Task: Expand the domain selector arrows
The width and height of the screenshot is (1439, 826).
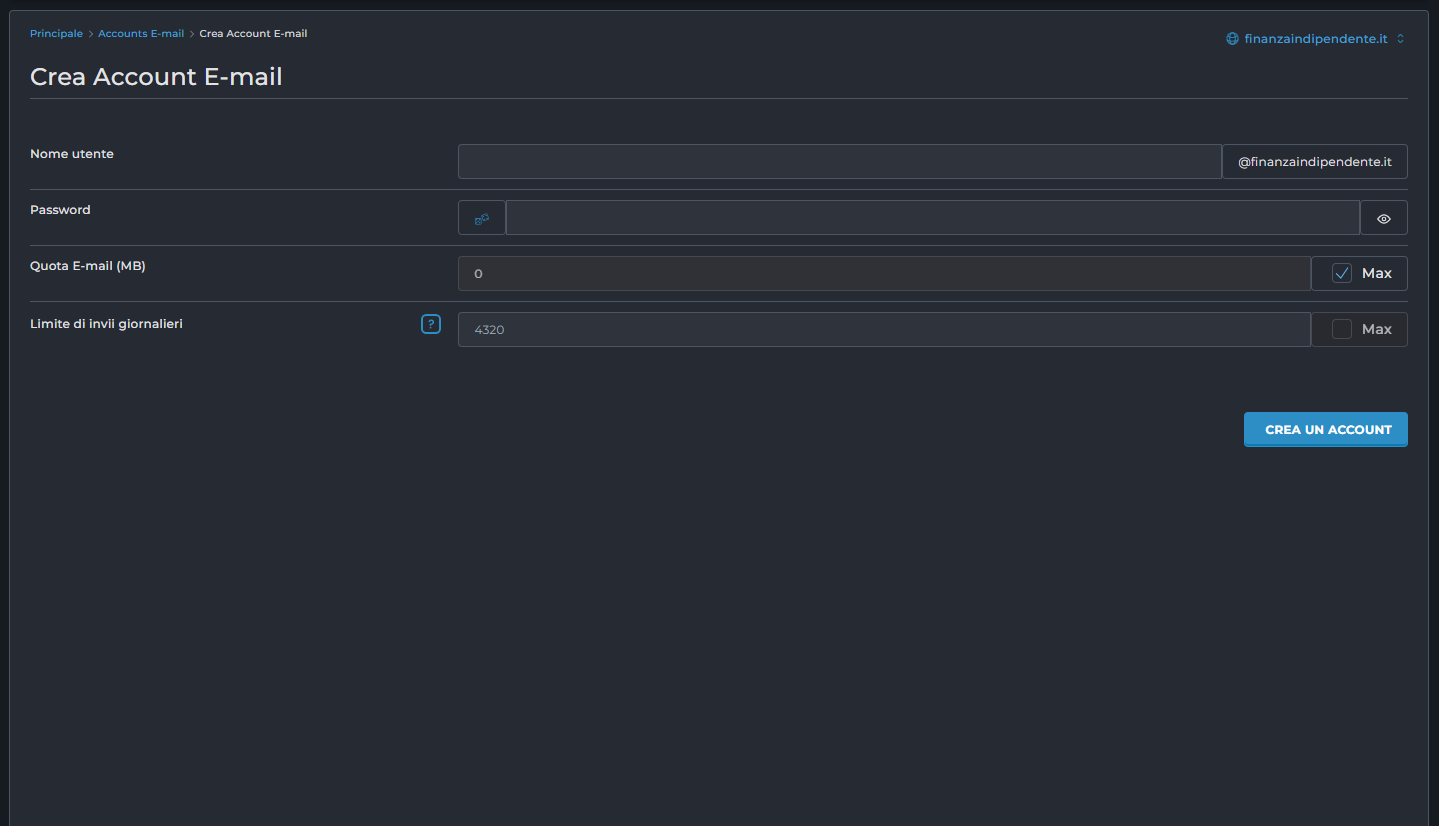Action: click(1400, 39)
